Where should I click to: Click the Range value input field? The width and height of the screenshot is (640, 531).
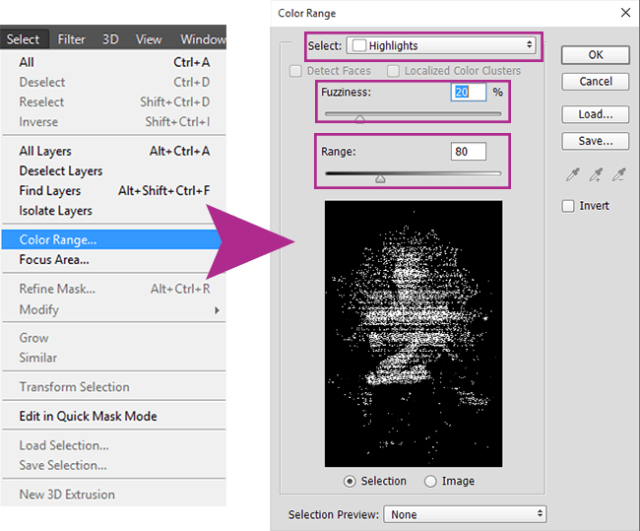pos(468,152)
